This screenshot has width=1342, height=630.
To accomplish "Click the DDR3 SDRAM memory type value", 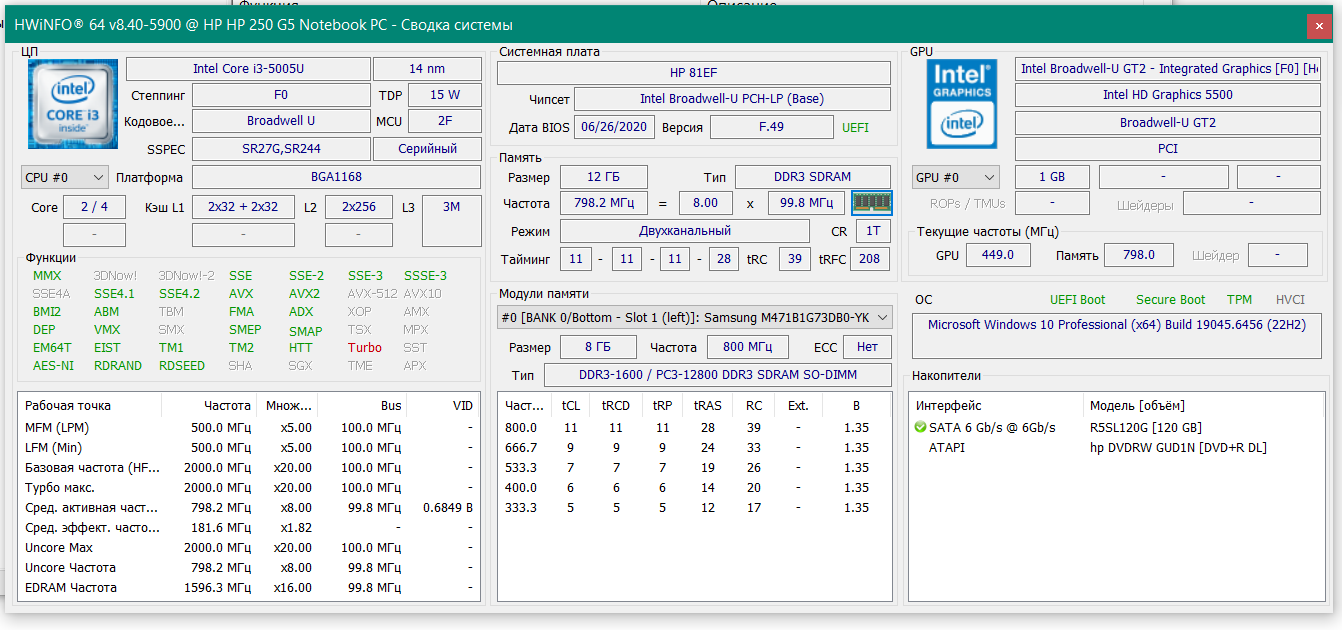I will 812,177.
